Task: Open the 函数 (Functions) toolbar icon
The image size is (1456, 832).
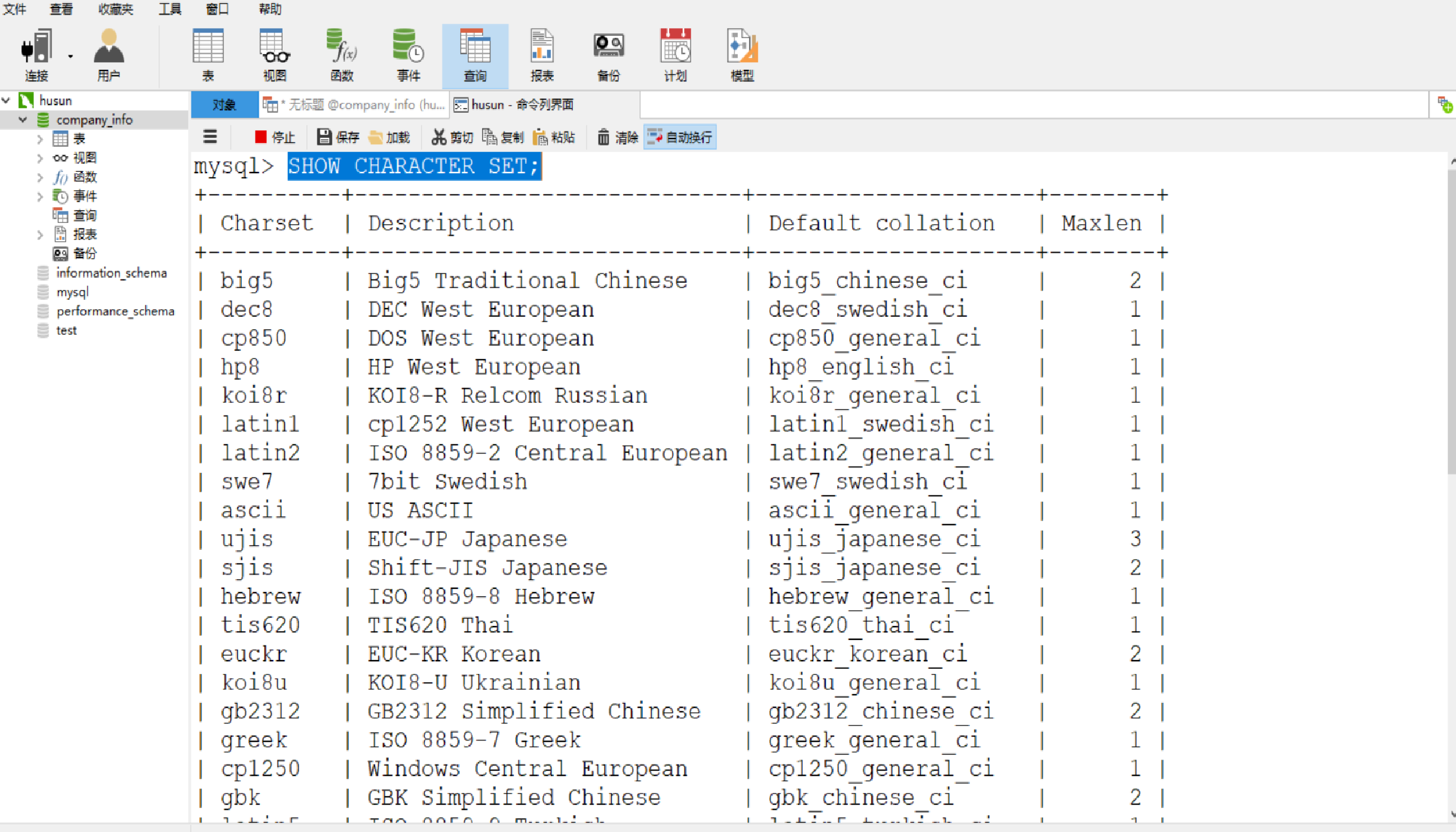Action: coord(341,54)
